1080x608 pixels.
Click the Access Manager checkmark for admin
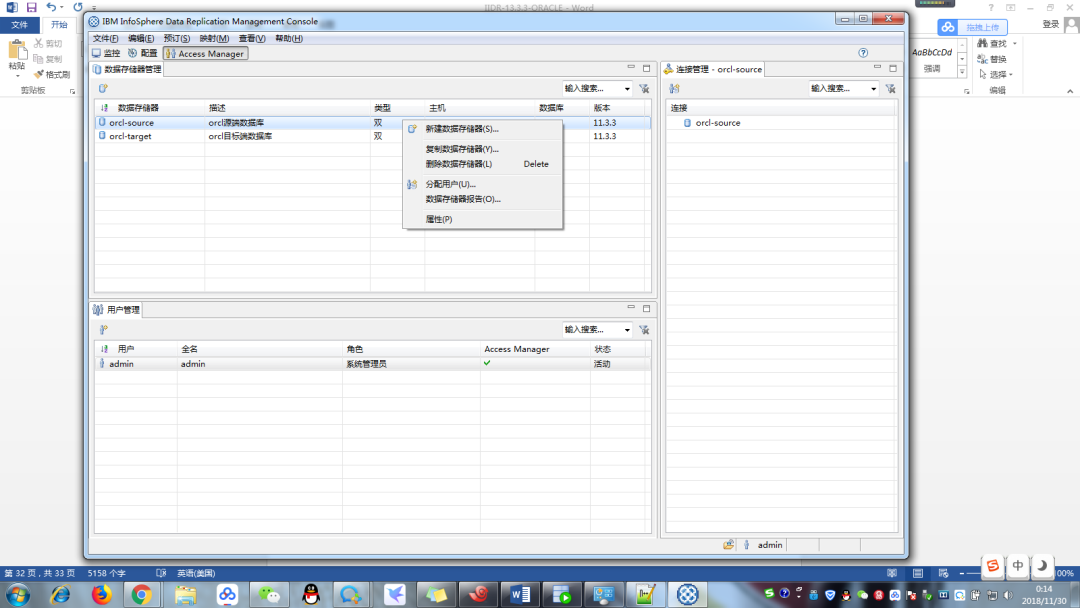point(487,363)
